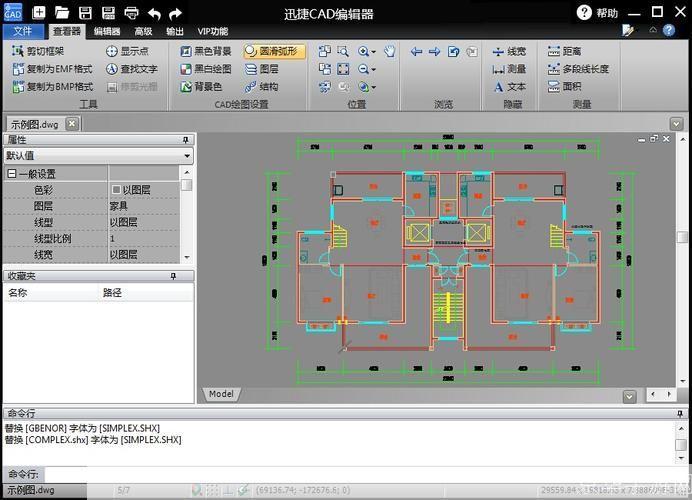Toggle 黑白绘图 black-white drawing

(206, 69)
